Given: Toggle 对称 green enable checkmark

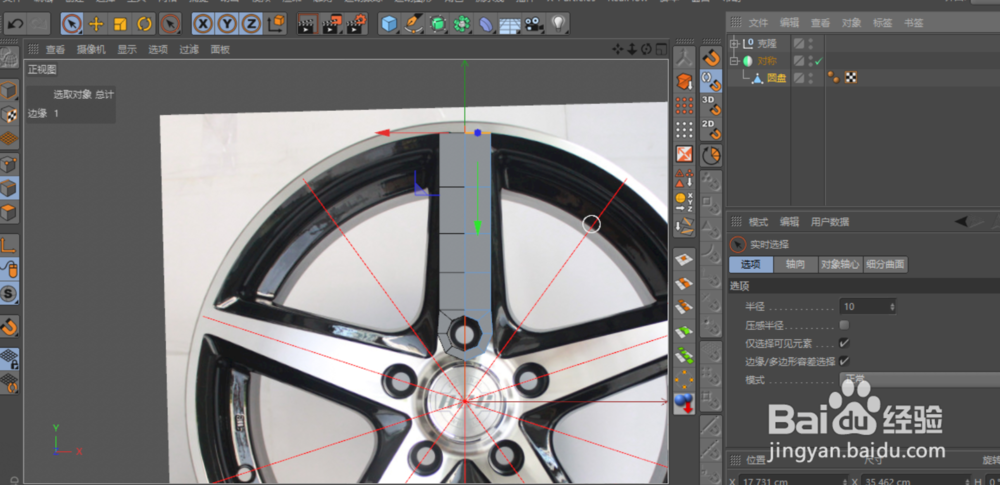Looking at the screenshot, I should tap(819, 61).
